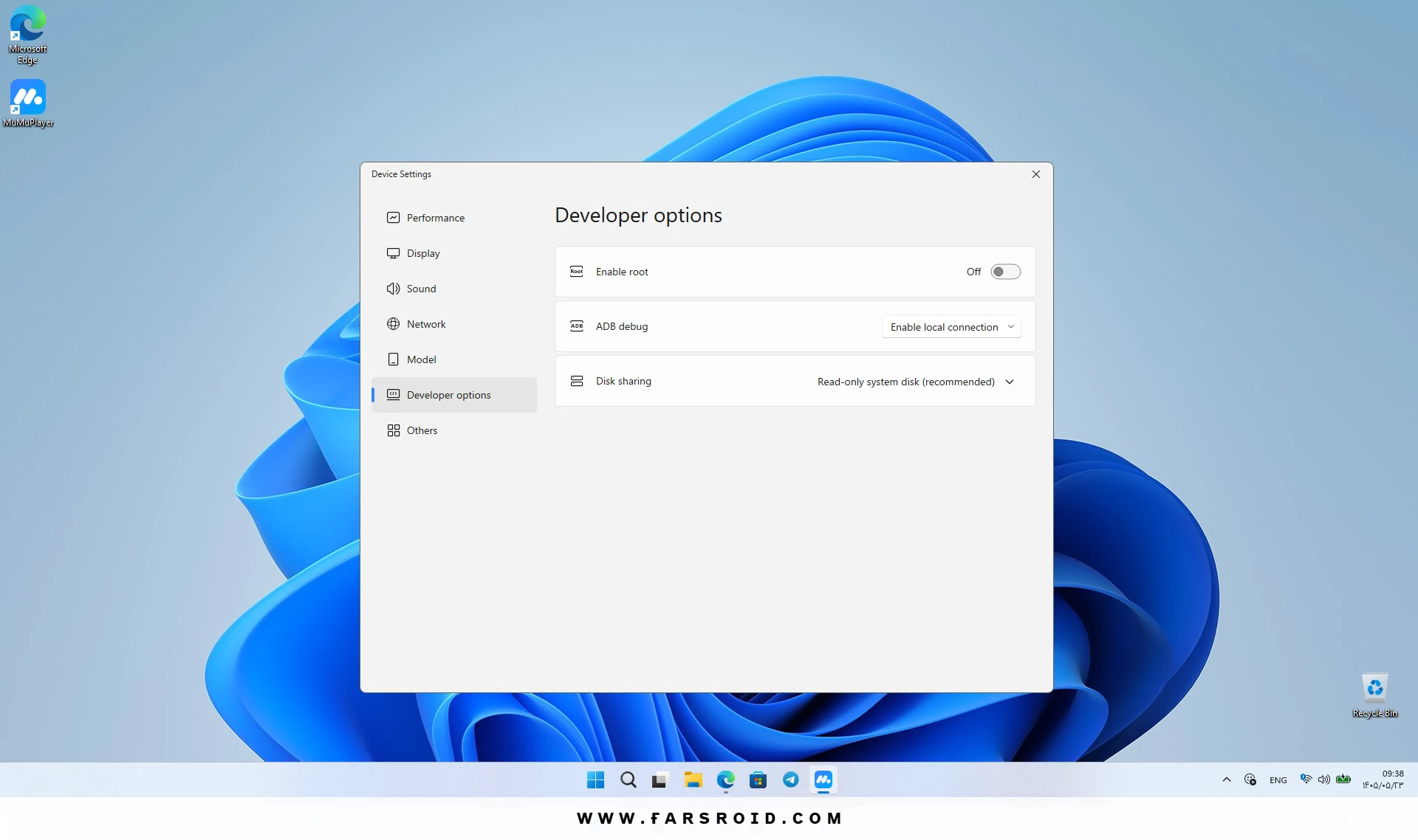
Task: Open the Windows Start menu
Action: [595, 779]
